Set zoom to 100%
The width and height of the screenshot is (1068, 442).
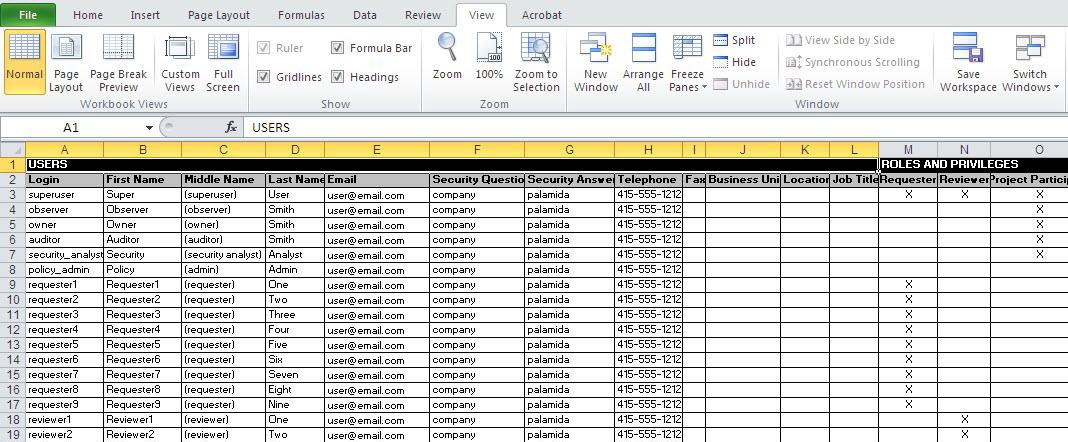pos(489,58)
